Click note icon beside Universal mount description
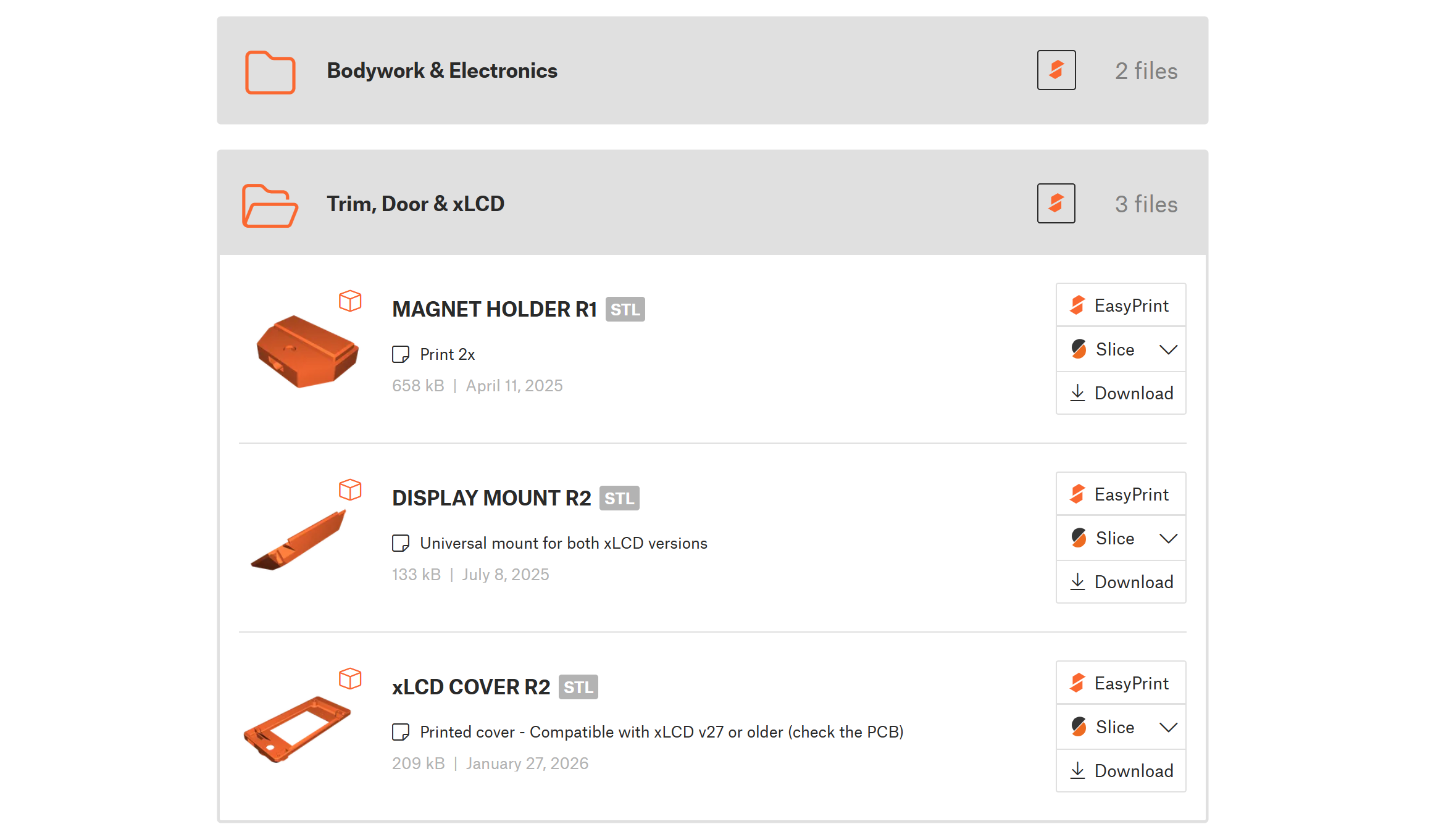Viewport: 1449px width, 840px height. [401, 543]
